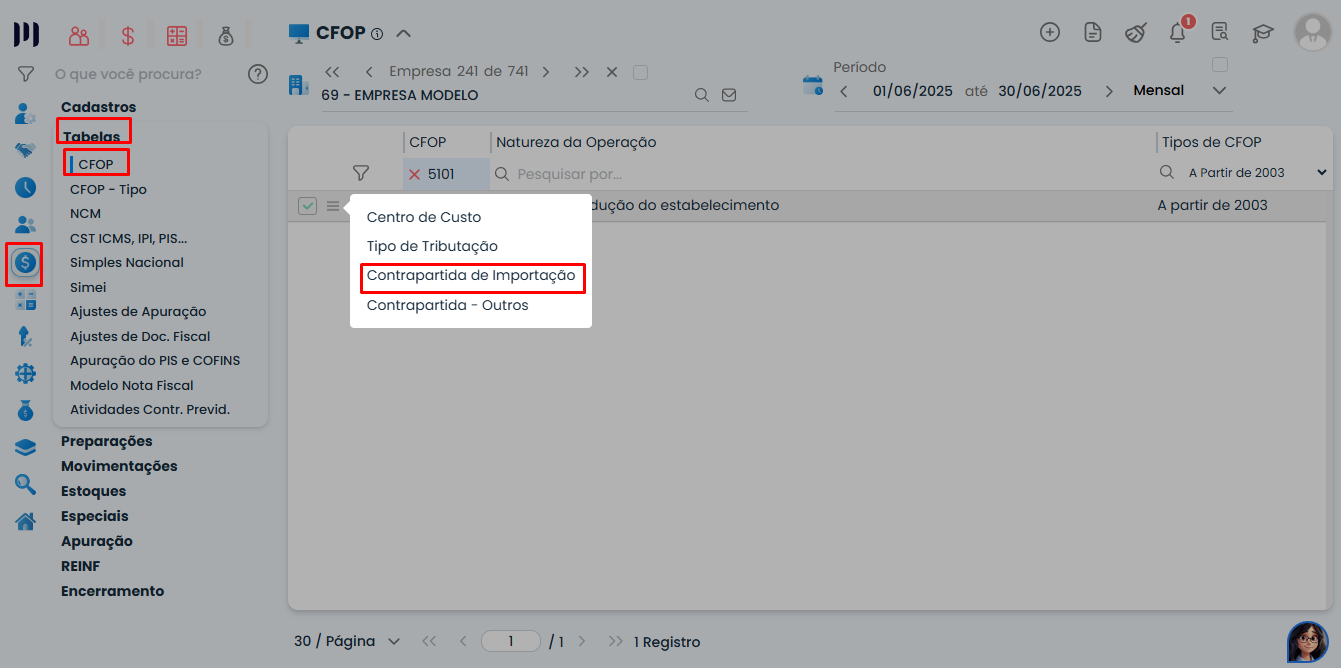Open the calculator sidebar module

[x=26, y=299]
